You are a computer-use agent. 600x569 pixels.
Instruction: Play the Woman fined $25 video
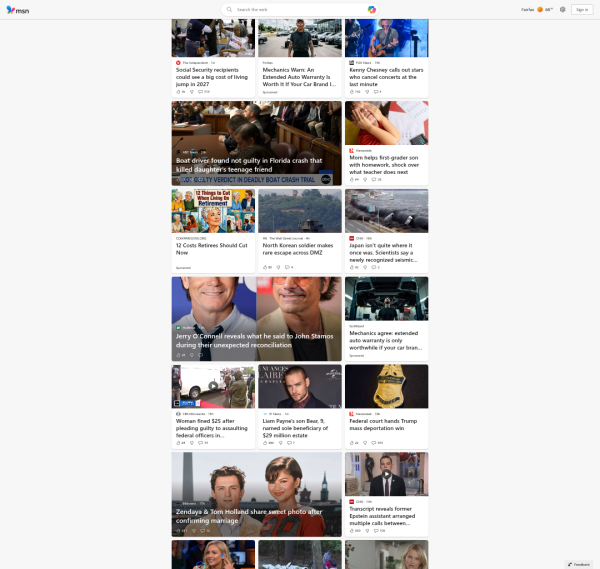coord(213,386)
